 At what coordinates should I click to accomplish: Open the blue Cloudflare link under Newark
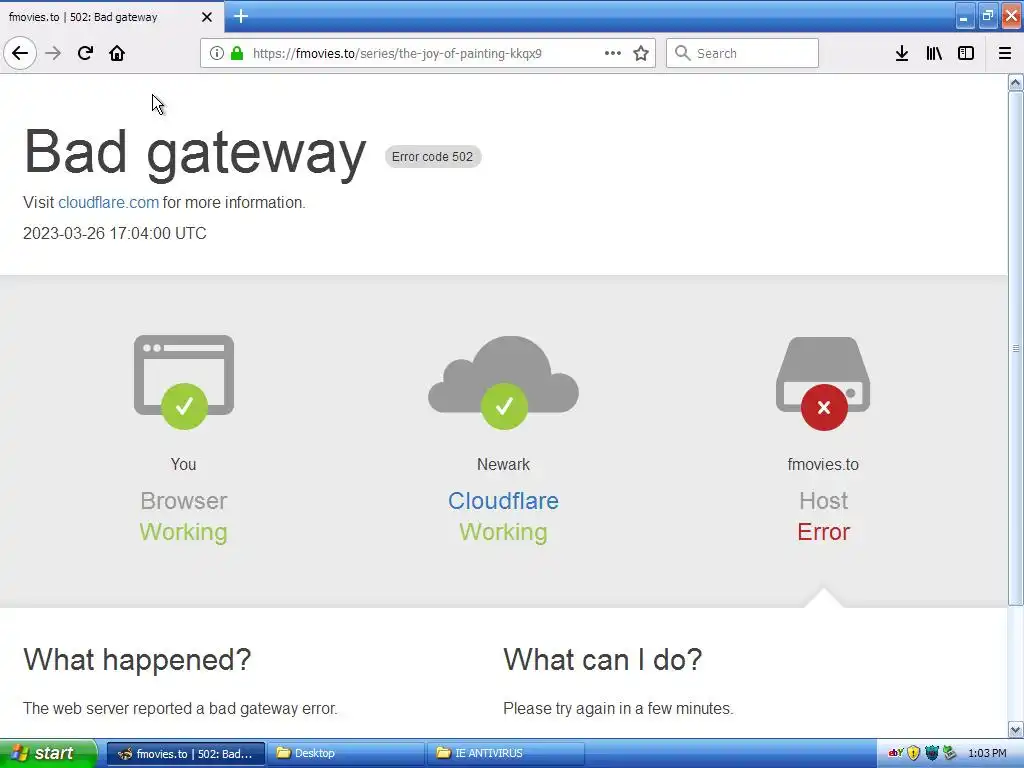(503, 501)
